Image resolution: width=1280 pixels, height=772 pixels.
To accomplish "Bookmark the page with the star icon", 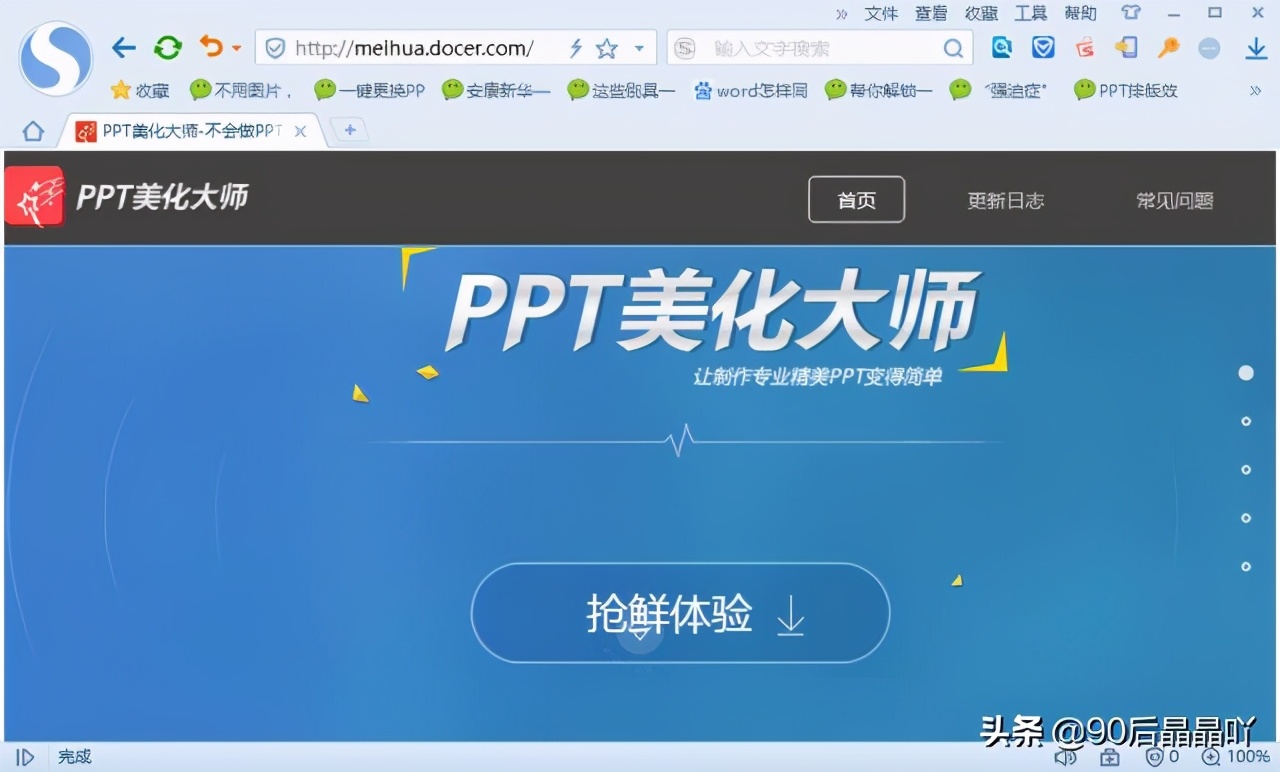I will (606, 48).
